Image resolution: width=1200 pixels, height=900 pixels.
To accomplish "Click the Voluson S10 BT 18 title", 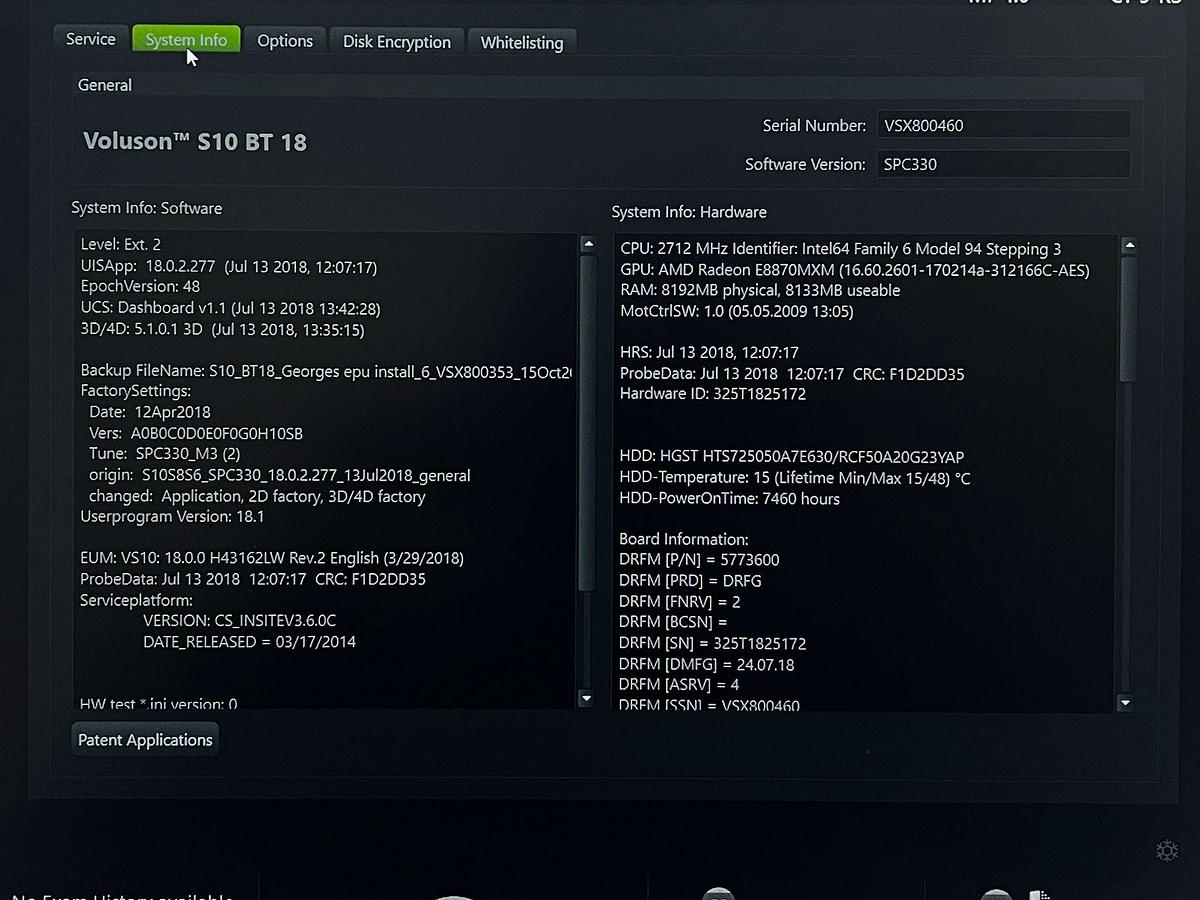I will tap(195, 141).
